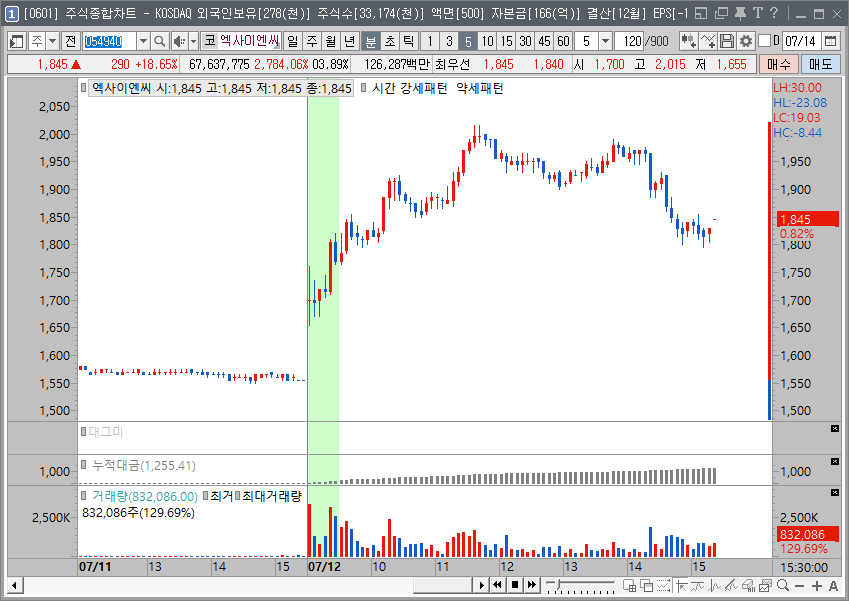Select the 틱 tick period tab
This screenshot has width=849, height=601.
[409, 41]
